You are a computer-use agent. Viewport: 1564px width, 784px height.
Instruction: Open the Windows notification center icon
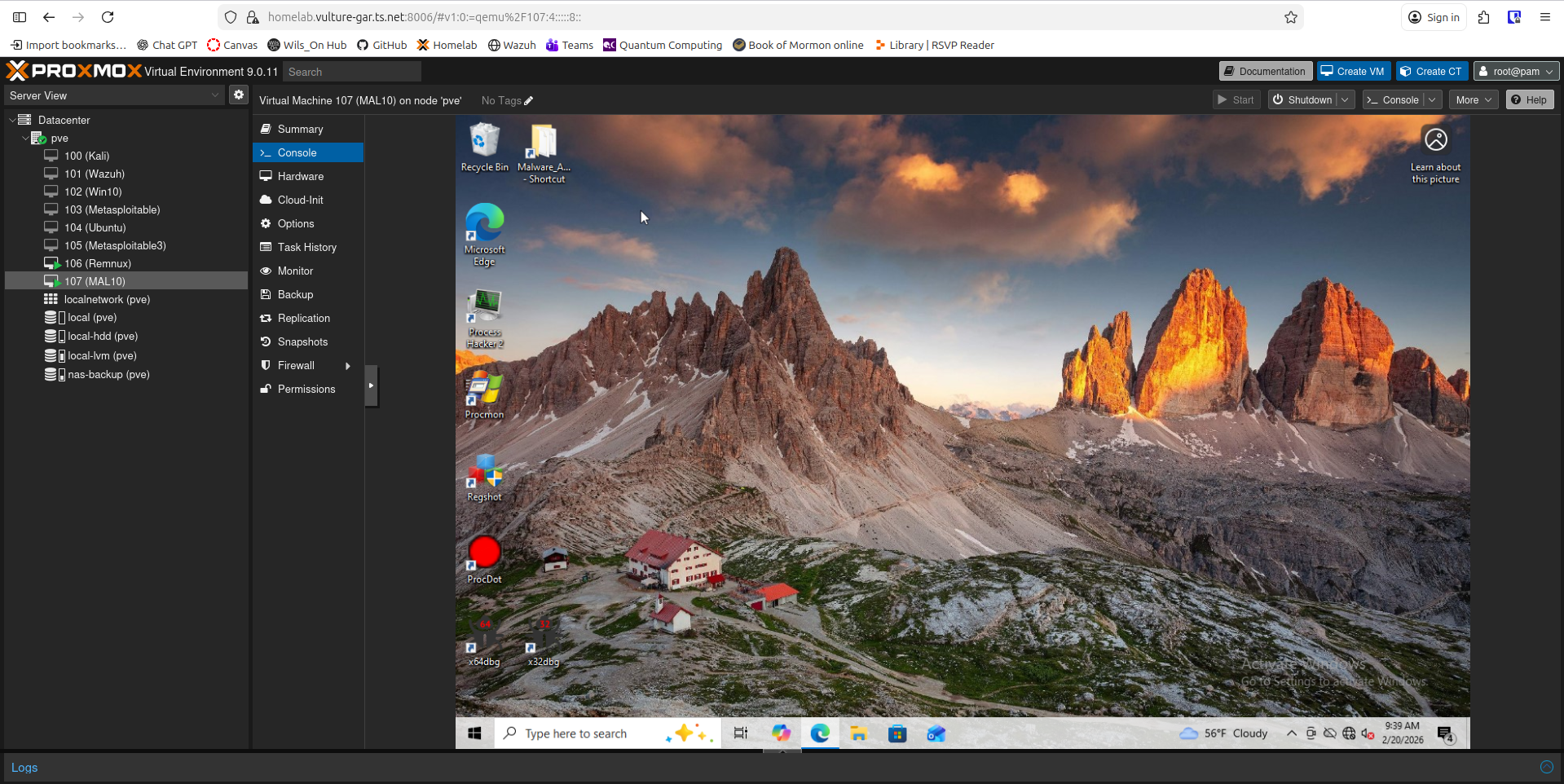(x=1446, y=734)
